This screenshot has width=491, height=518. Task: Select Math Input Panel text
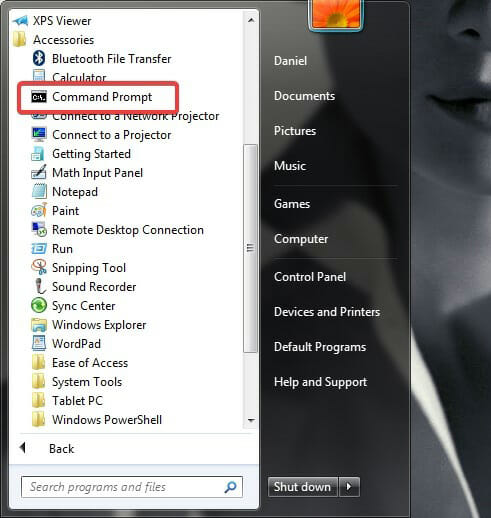97,173
